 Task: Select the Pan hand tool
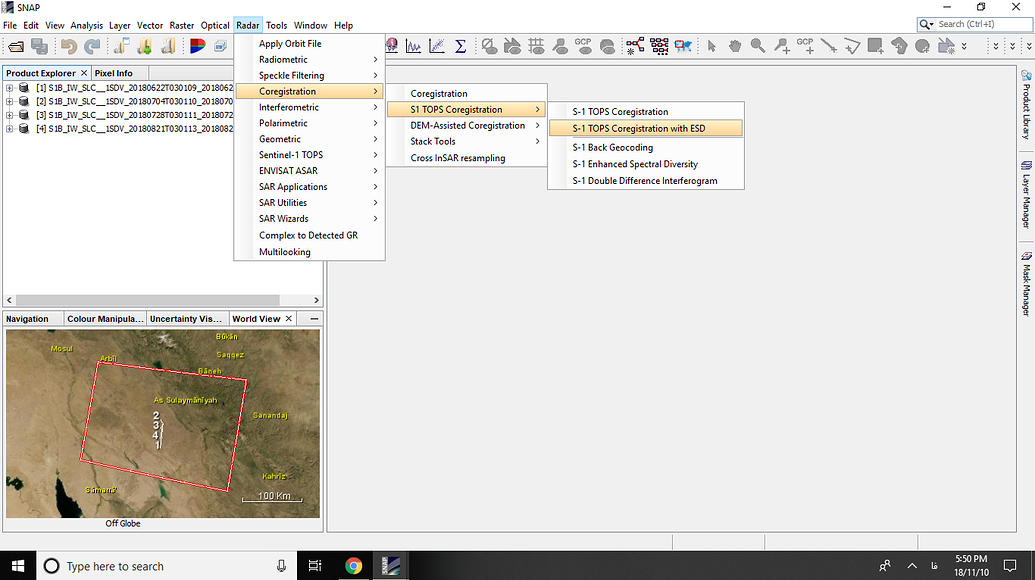[735, 46]
